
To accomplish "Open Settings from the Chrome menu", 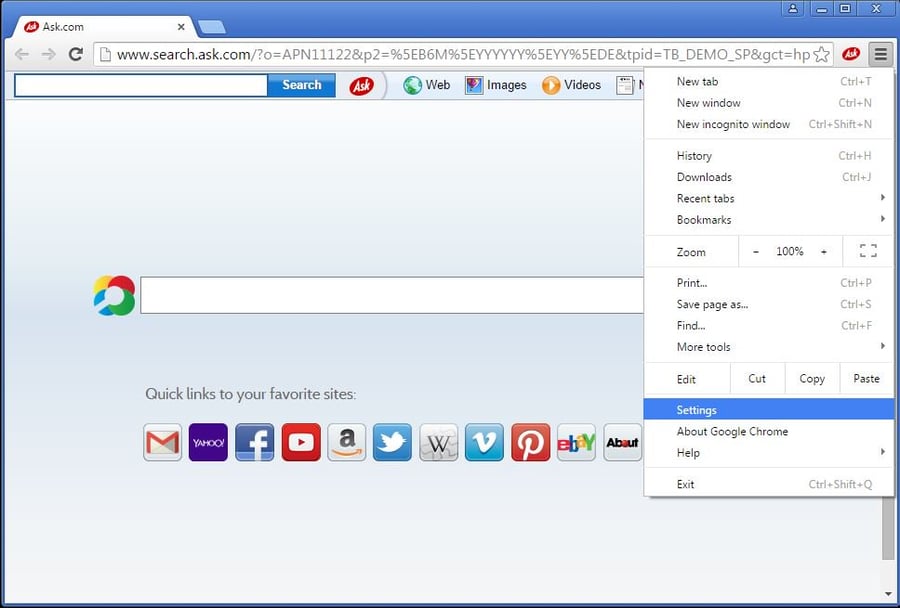I will click(x=696, y=410).
